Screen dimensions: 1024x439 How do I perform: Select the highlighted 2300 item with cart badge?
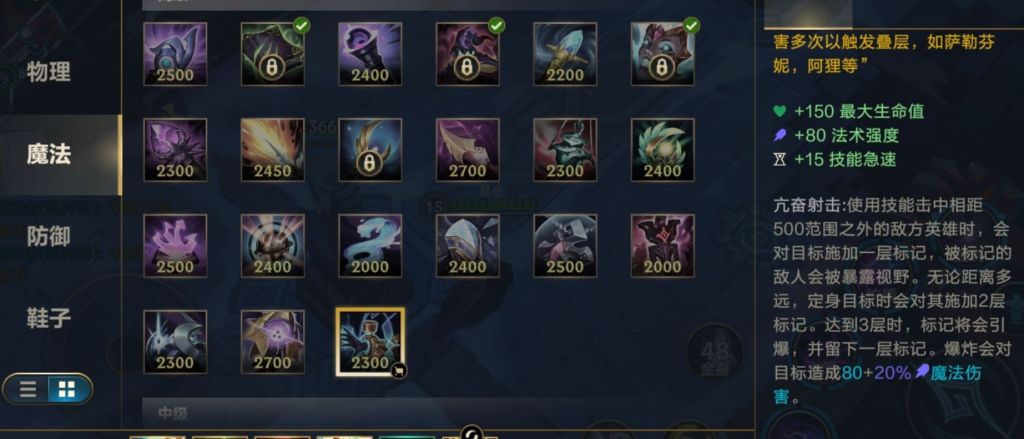pos(370,342)
